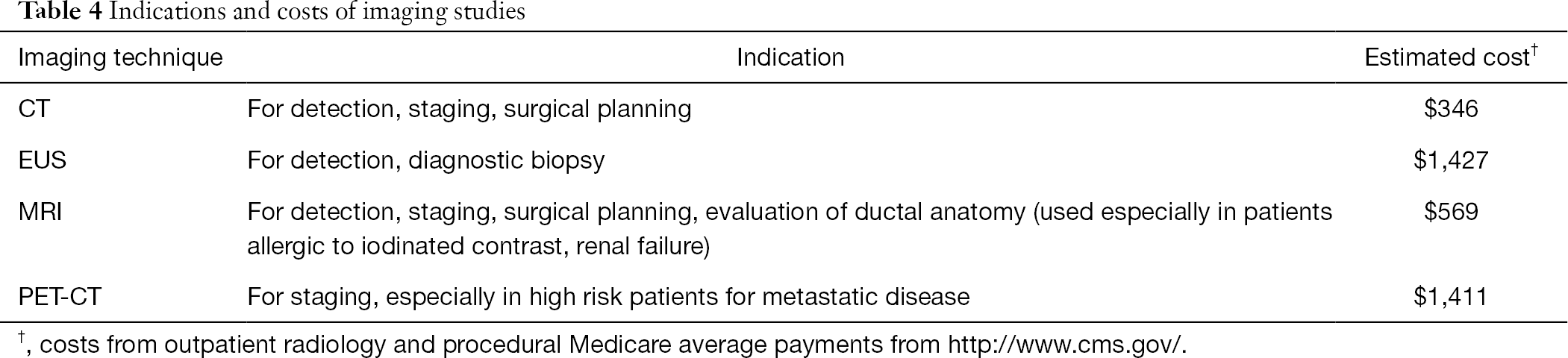The height and width of the screenshot is (358, 1568).
Task: Click the footnote text about Medicare payments
Action: 600,344
